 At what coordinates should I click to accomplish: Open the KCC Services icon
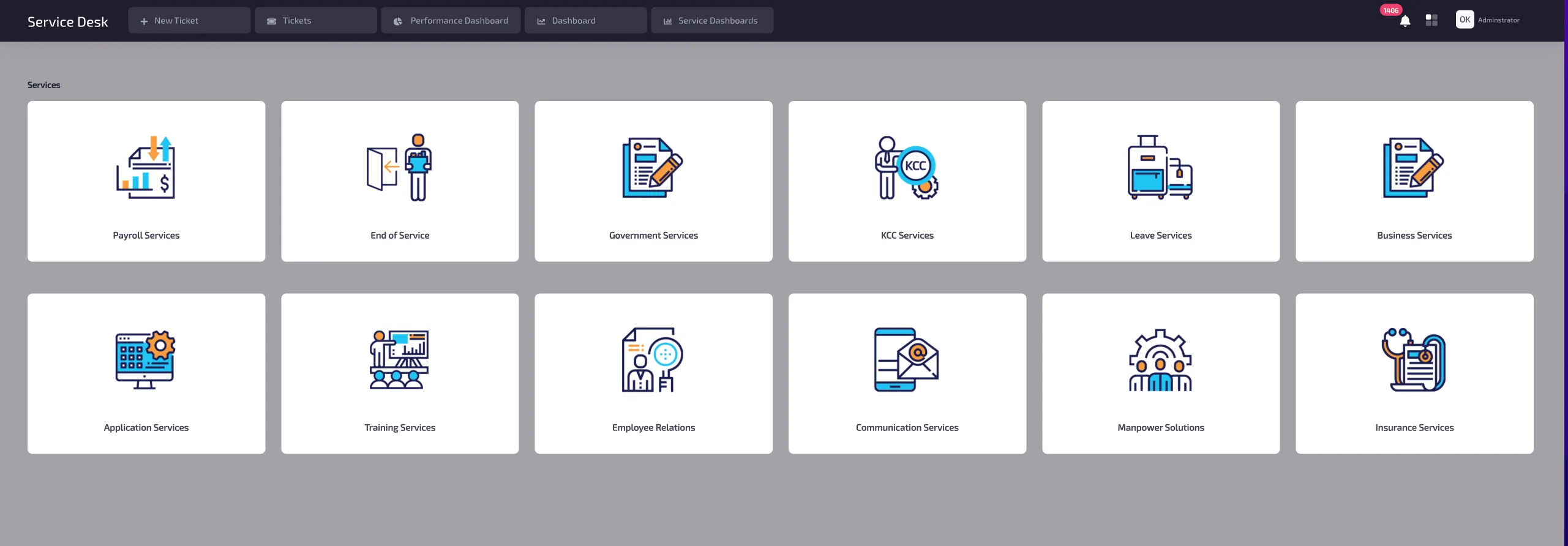(x=907, y=167)
